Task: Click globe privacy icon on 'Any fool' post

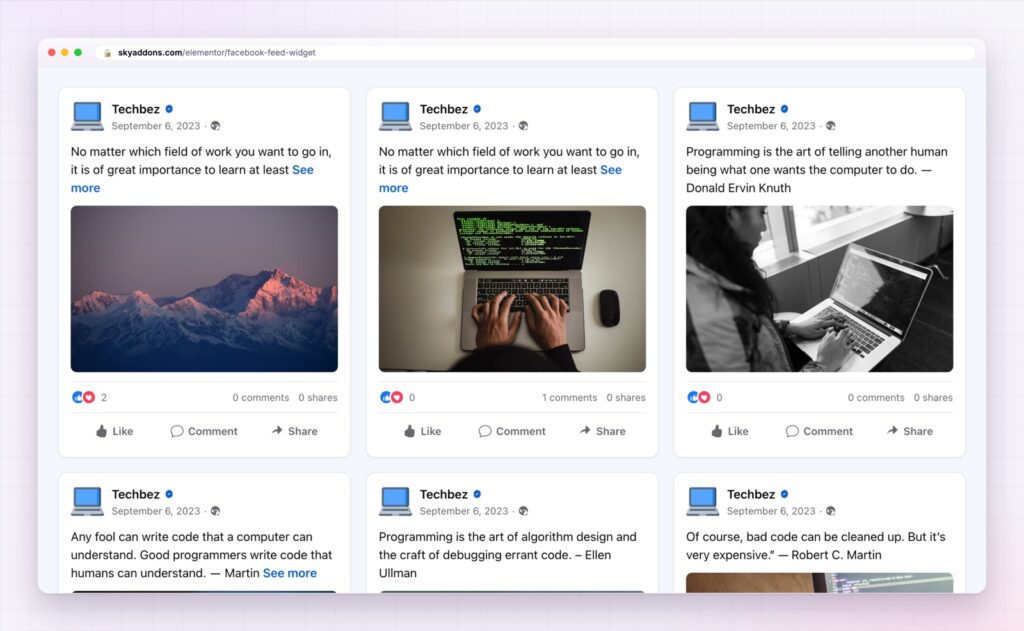Action: 216,511
